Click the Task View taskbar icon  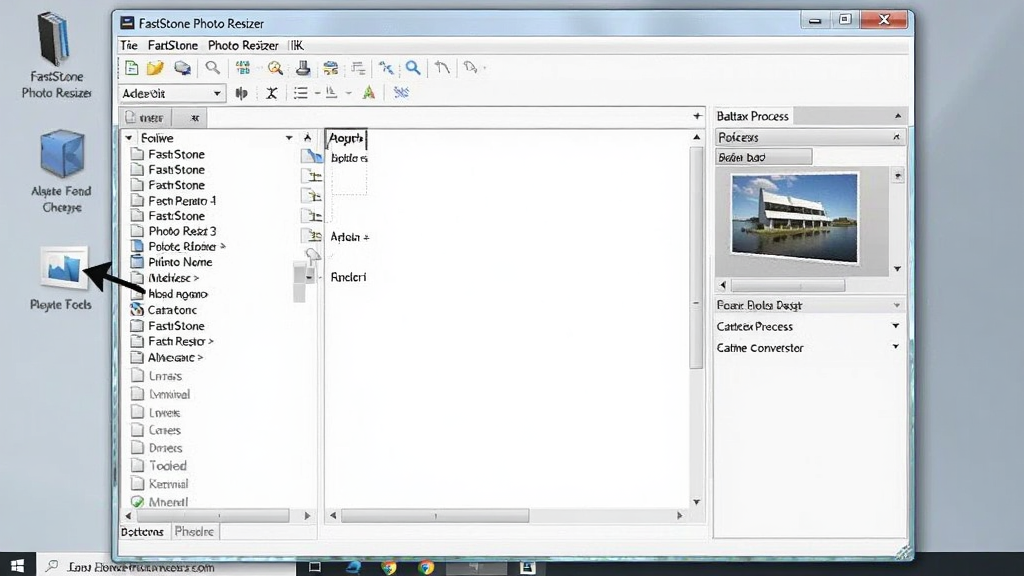coord(314,567)
